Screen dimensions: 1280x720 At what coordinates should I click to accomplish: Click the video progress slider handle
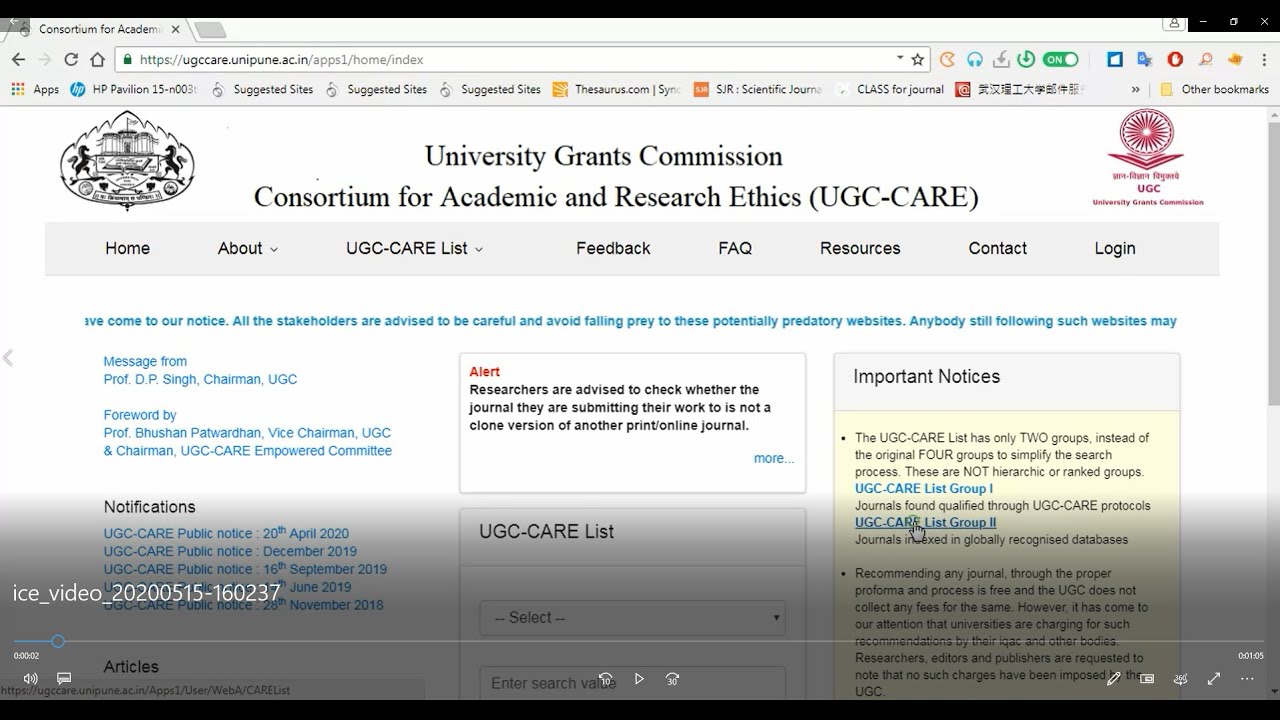58,641
